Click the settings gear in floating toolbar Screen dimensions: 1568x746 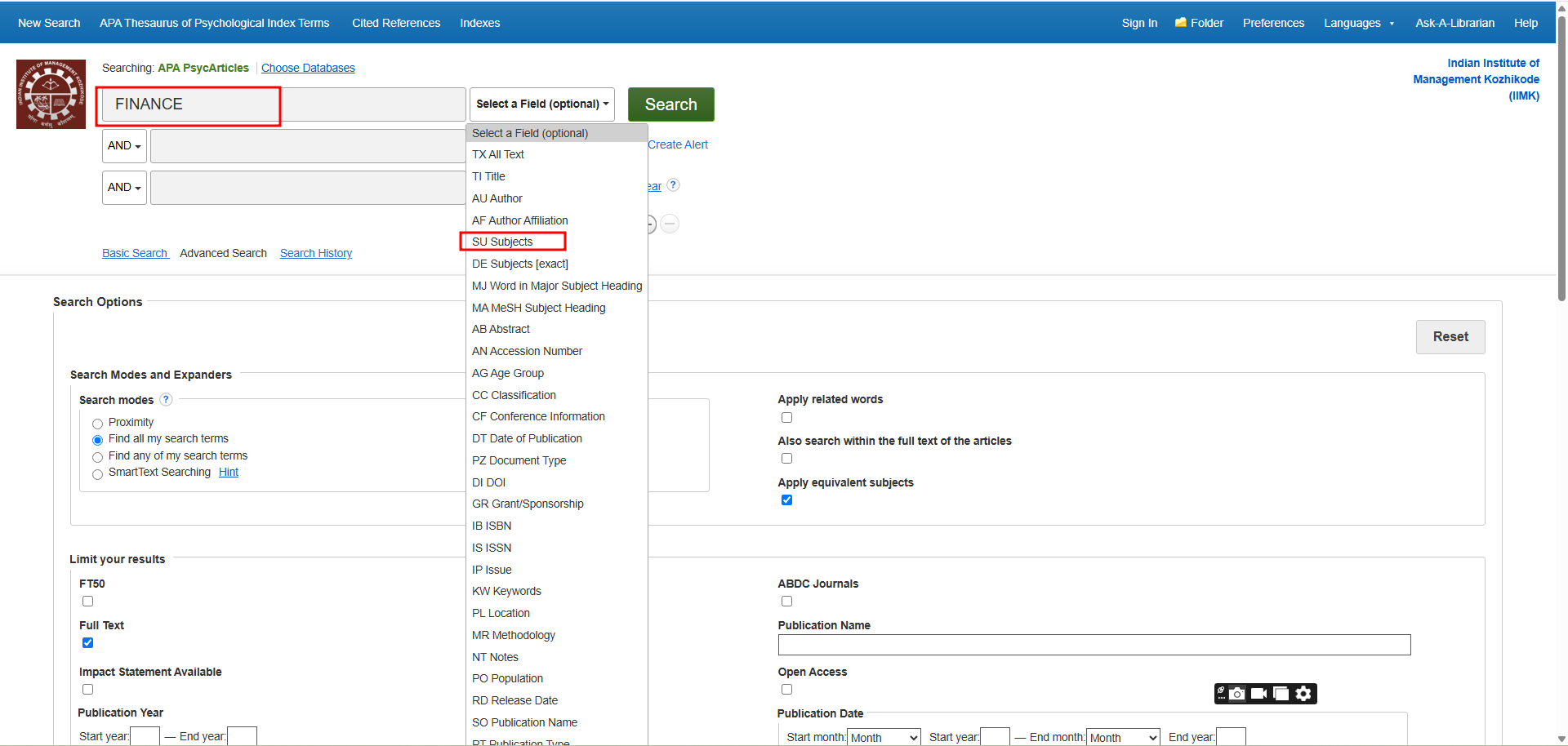[1303, 694]
